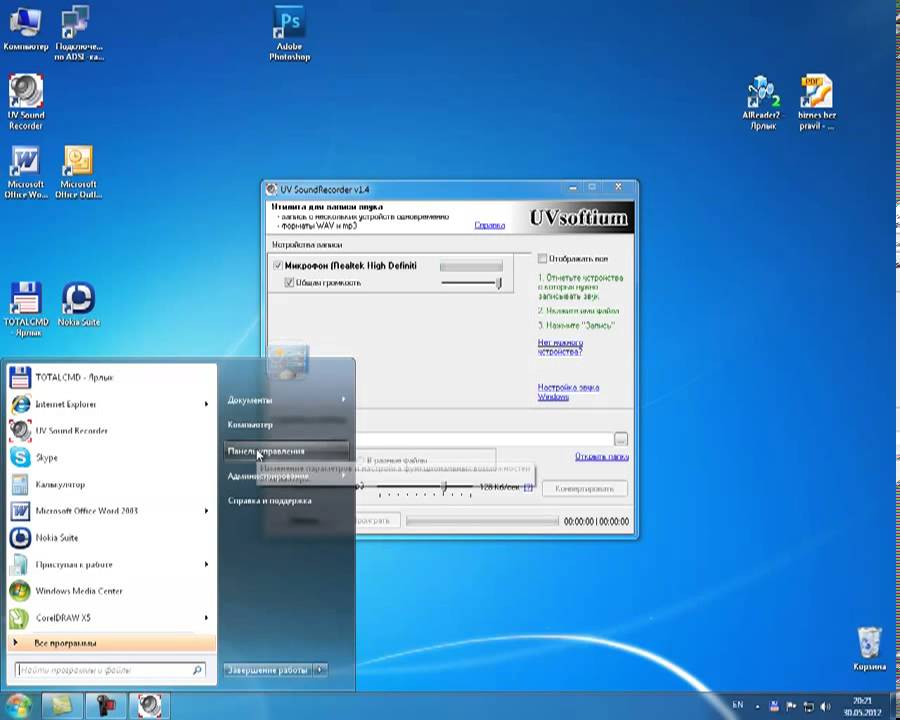Open the volume icon in system tray
Viewport: 900px width, 720px height.
pos(825,706)
